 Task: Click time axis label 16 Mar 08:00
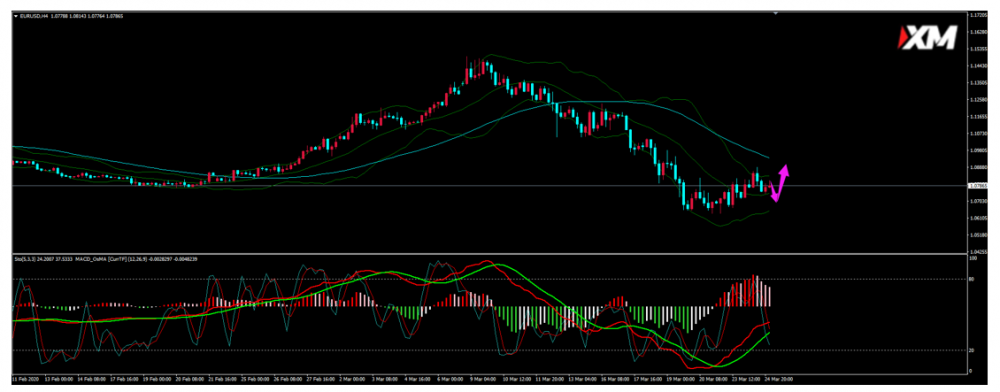tap(615, 379)
